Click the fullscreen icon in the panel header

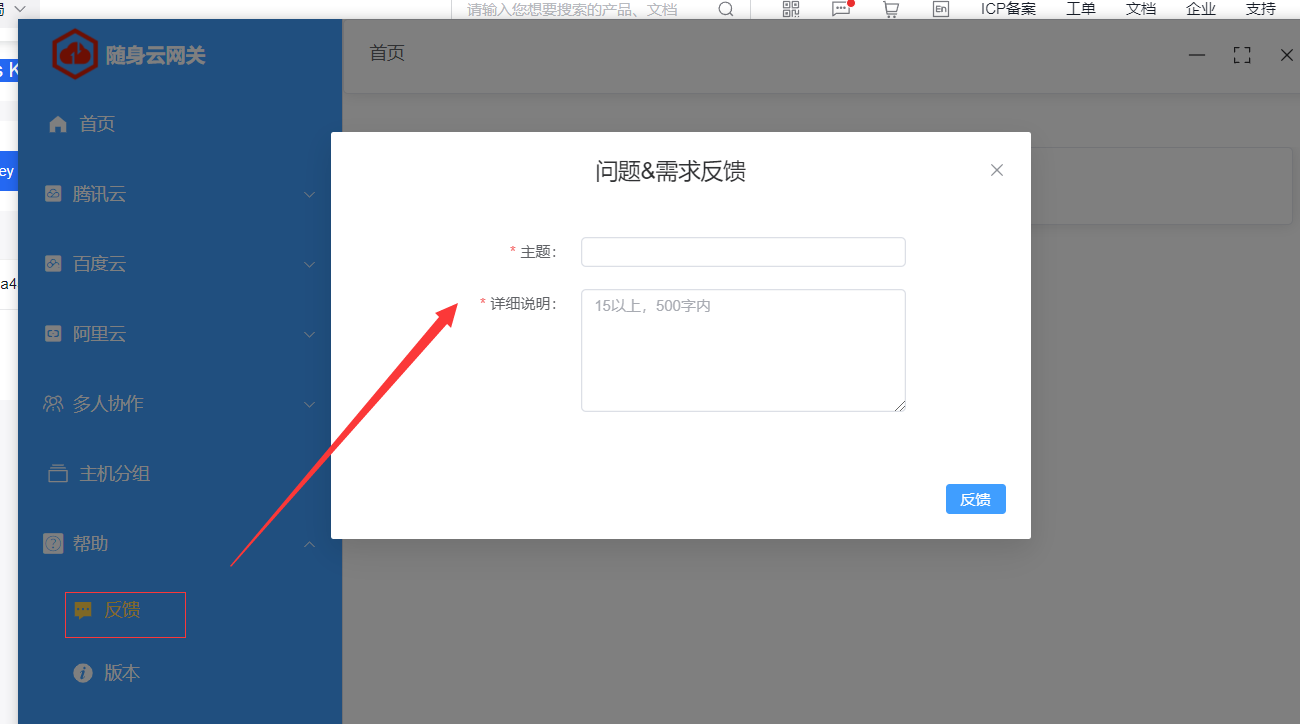click(x=1242, y=55)
